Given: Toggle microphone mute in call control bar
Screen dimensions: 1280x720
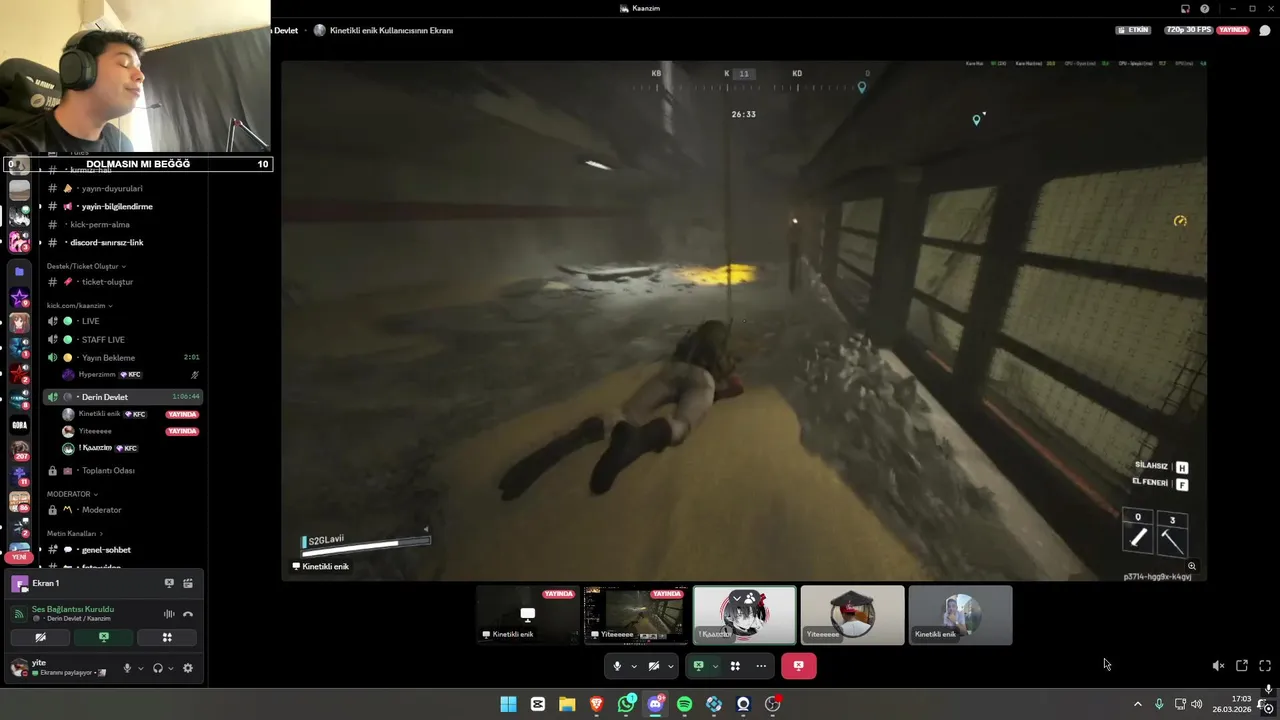Looking at the screenshot, I should tap(617, 666).
